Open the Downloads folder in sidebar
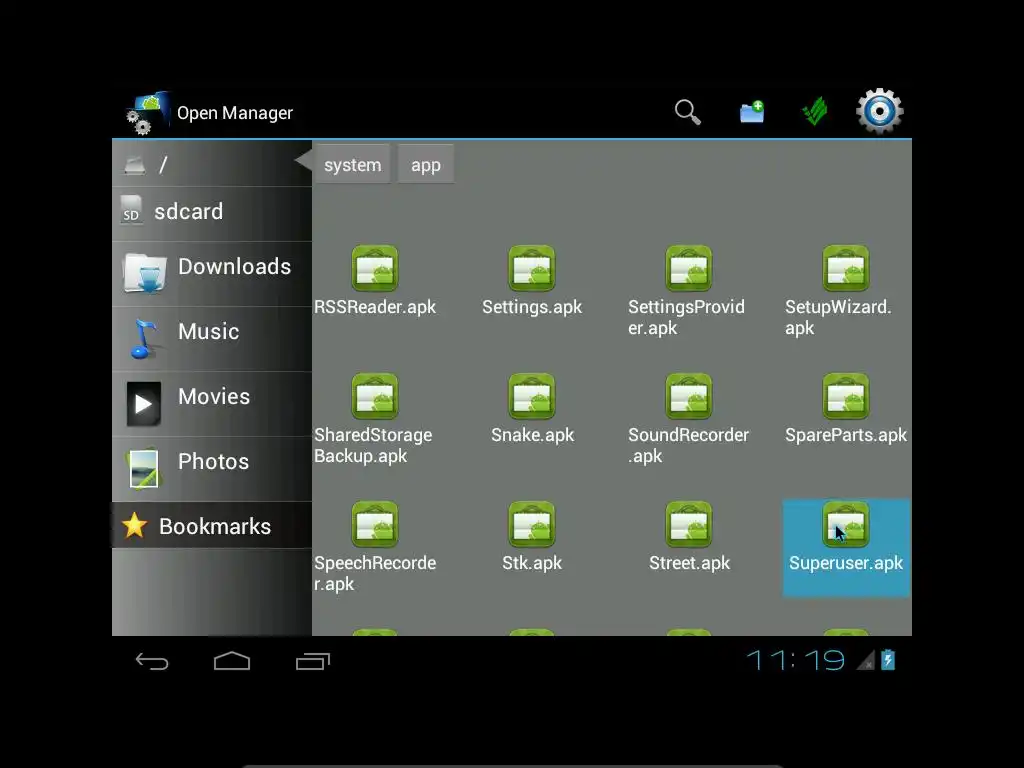Image resolution: width=1024 pixels, height=768 pixels. click(212, 274)
